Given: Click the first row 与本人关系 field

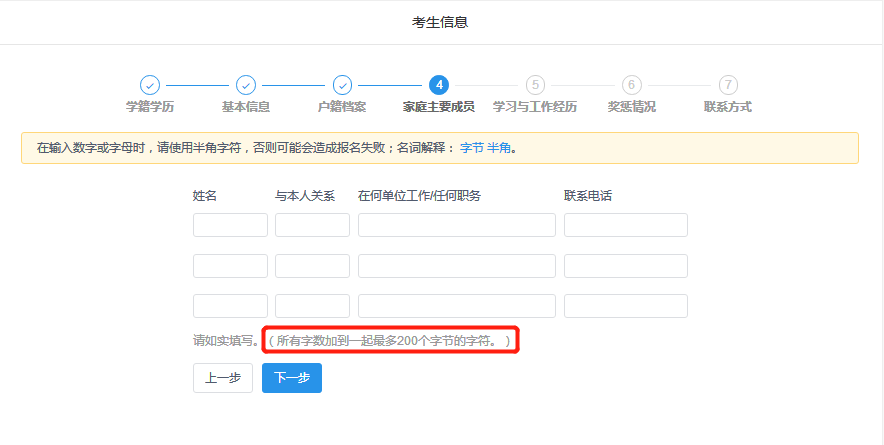Looking at the screenshot, I should coord(312,225).
